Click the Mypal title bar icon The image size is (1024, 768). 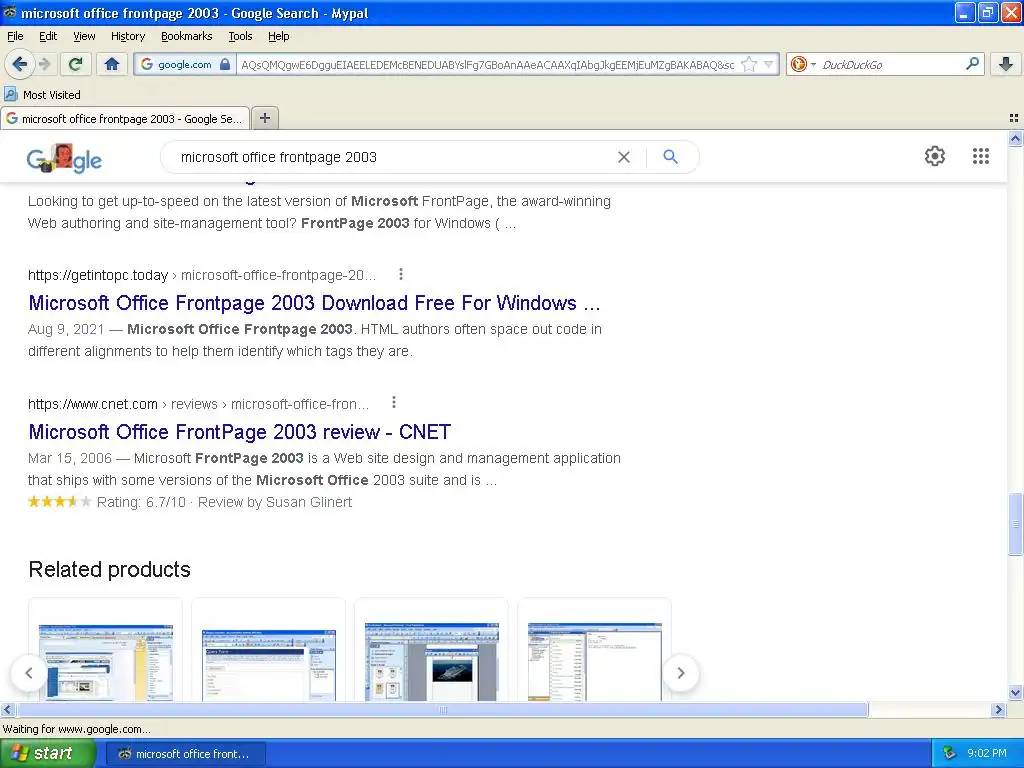[x=9, y=12]
